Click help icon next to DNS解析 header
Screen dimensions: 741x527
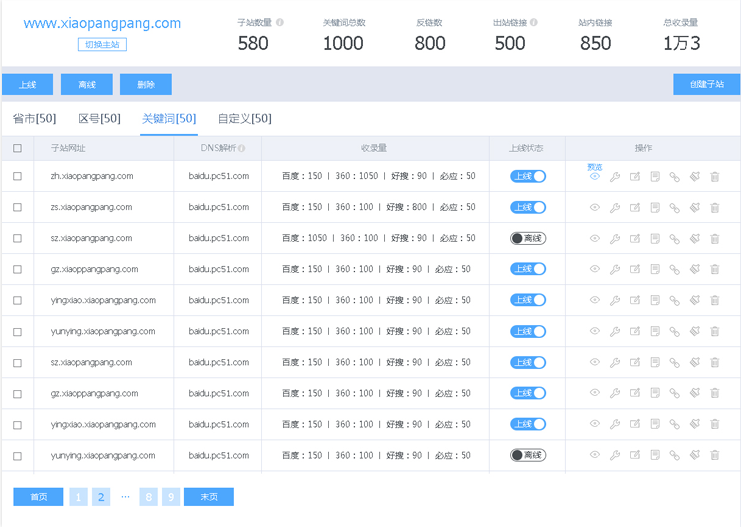click(241, 148)
